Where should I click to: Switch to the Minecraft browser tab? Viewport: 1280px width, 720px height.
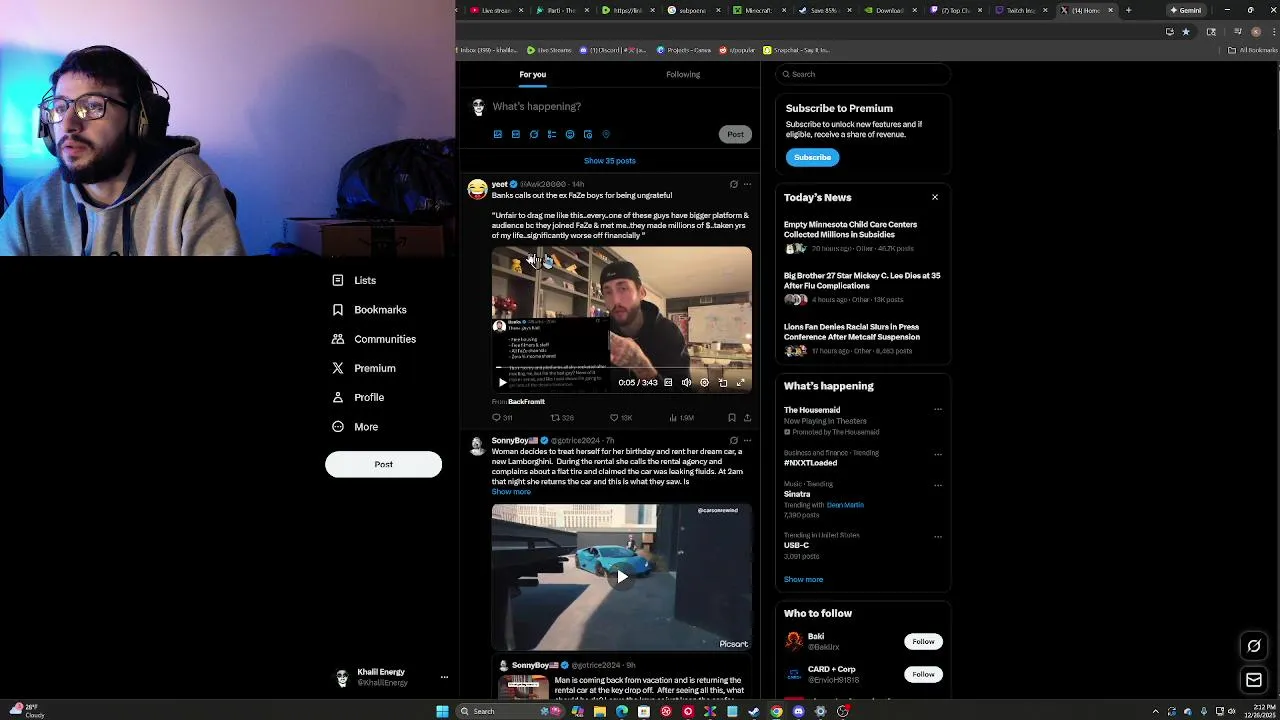coord(753,10)
